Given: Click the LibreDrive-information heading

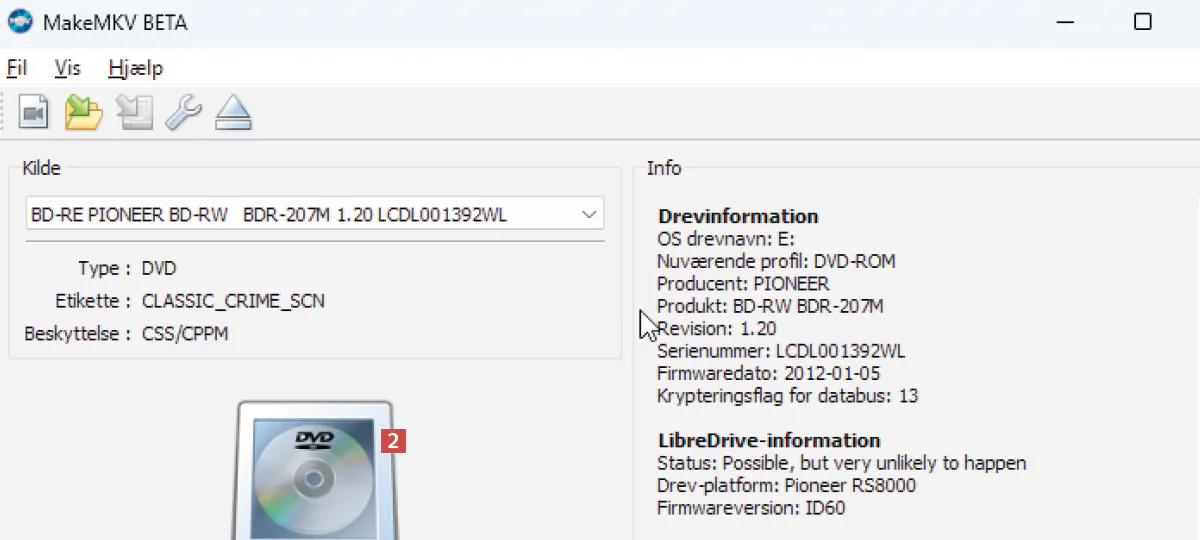Looking at the screenshot, I should click(x=769, y=440).
